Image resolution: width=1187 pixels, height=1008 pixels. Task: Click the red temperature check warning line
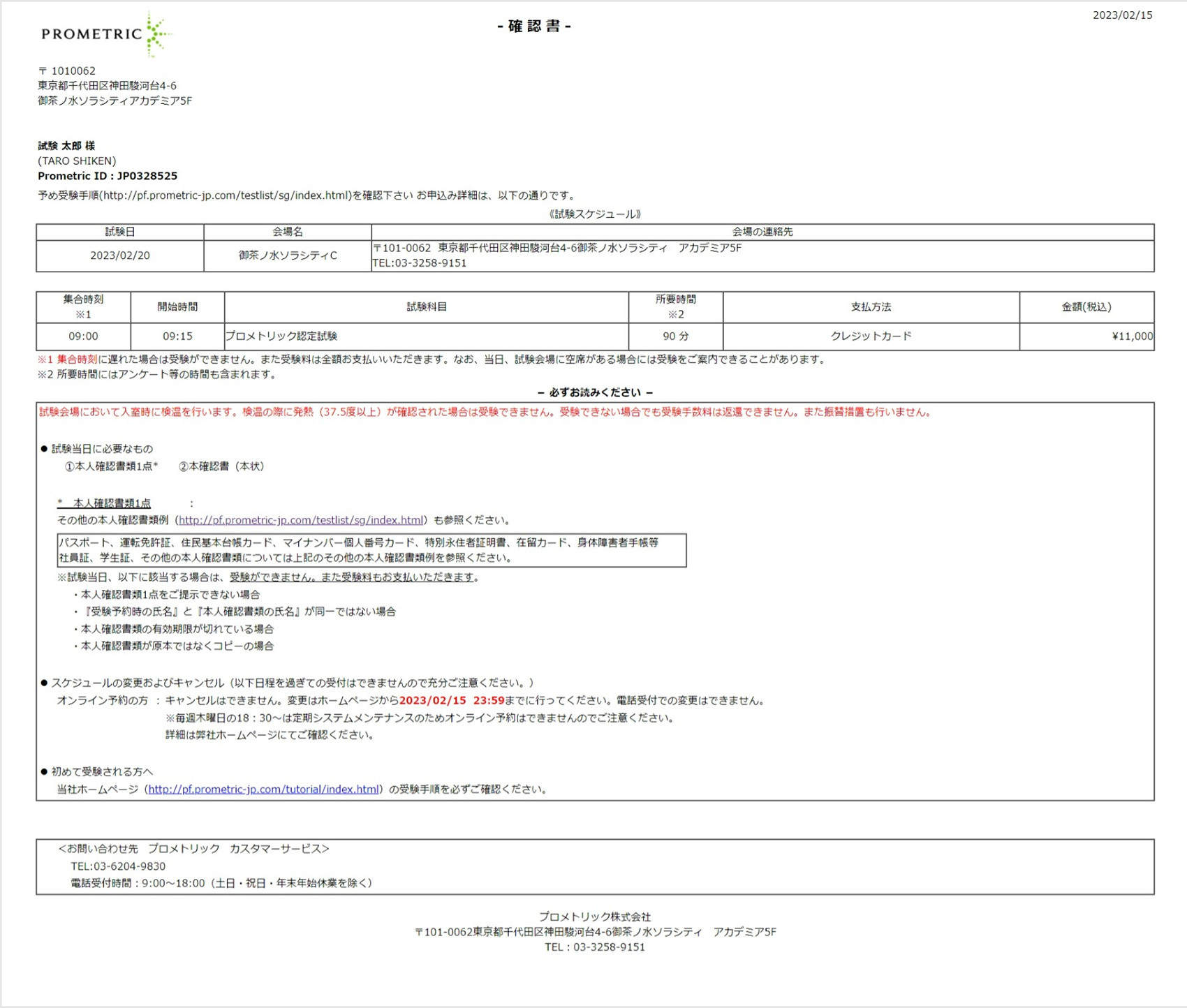click(x=485, y=413)
